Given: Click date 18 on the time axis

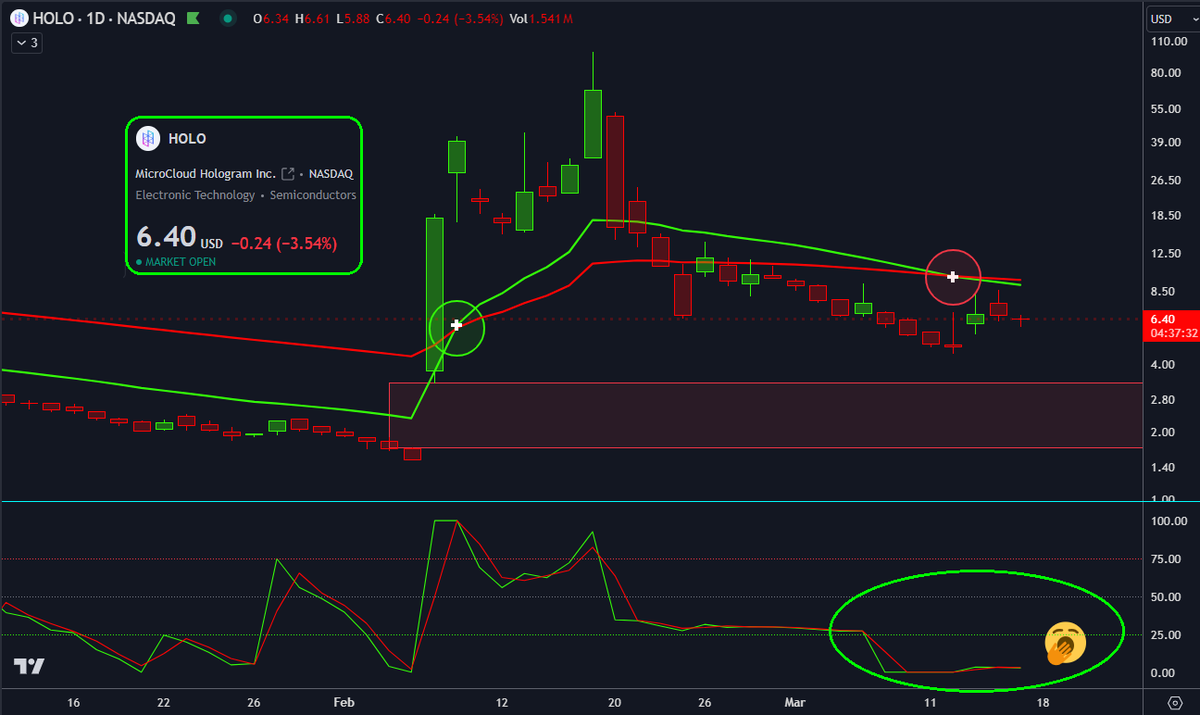Looking at the screenshot, I should [x=1044, y=703].
